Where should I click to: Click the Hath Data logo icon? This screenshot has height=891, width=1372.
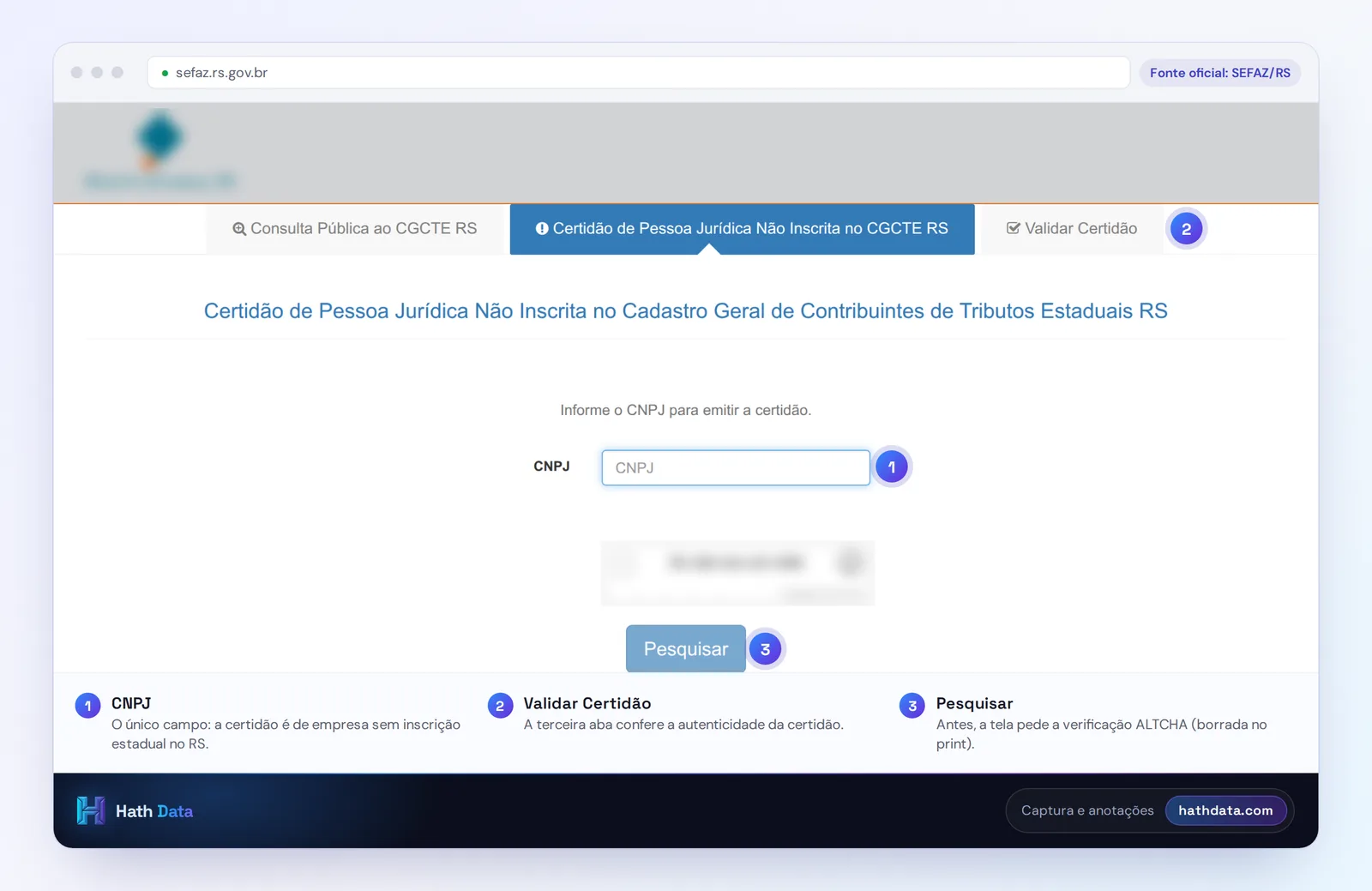[91, 810]
